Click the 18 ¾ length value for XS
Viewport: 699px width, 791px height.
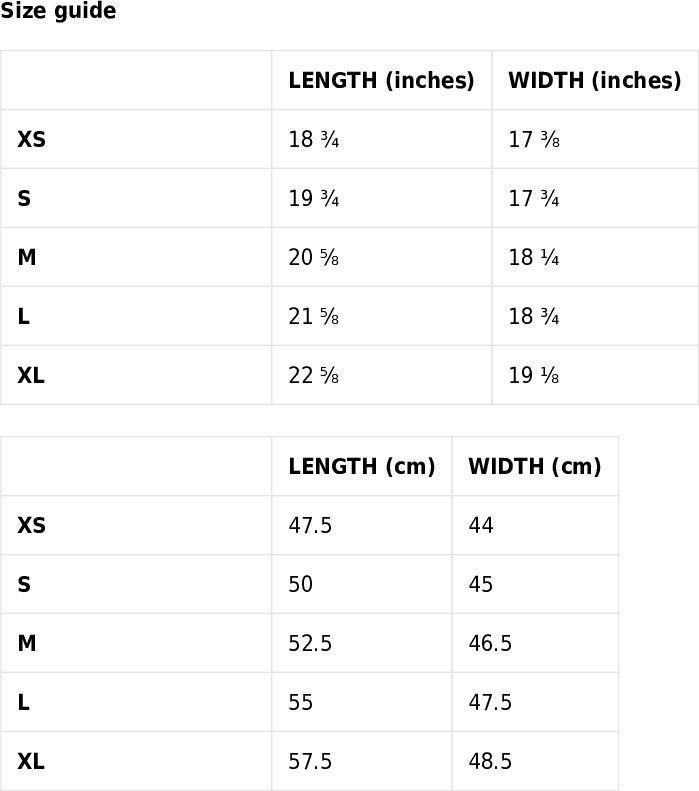click(x=313, y=139)
